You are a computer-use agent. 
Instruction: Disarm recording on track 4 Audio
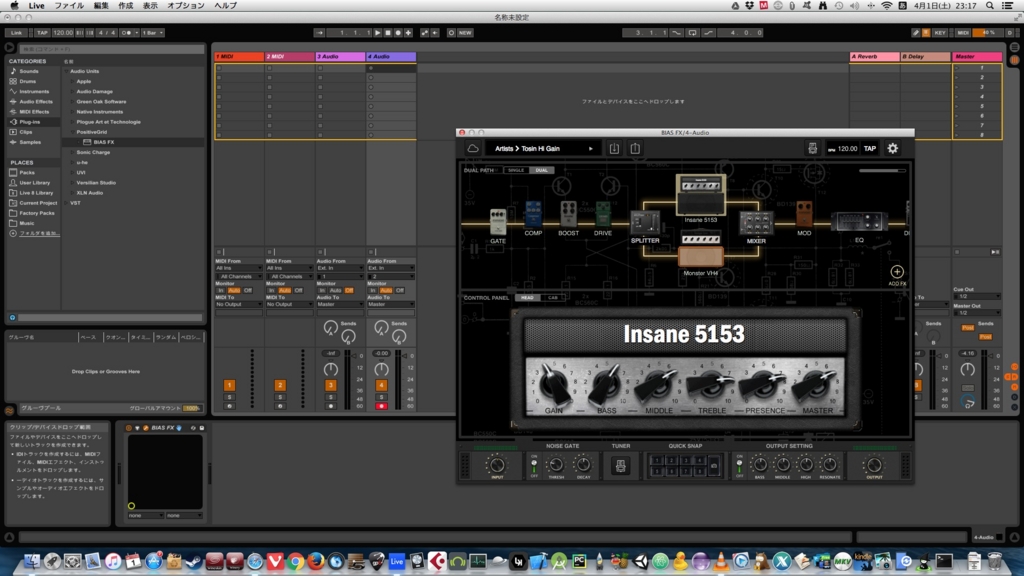381,406
